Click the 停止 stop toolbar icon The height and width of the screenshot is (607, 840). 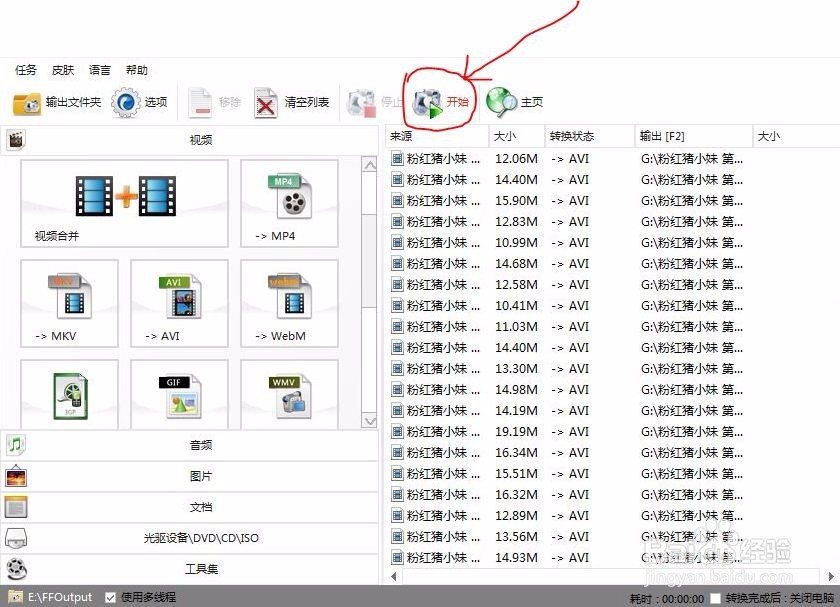pos(362,103)
